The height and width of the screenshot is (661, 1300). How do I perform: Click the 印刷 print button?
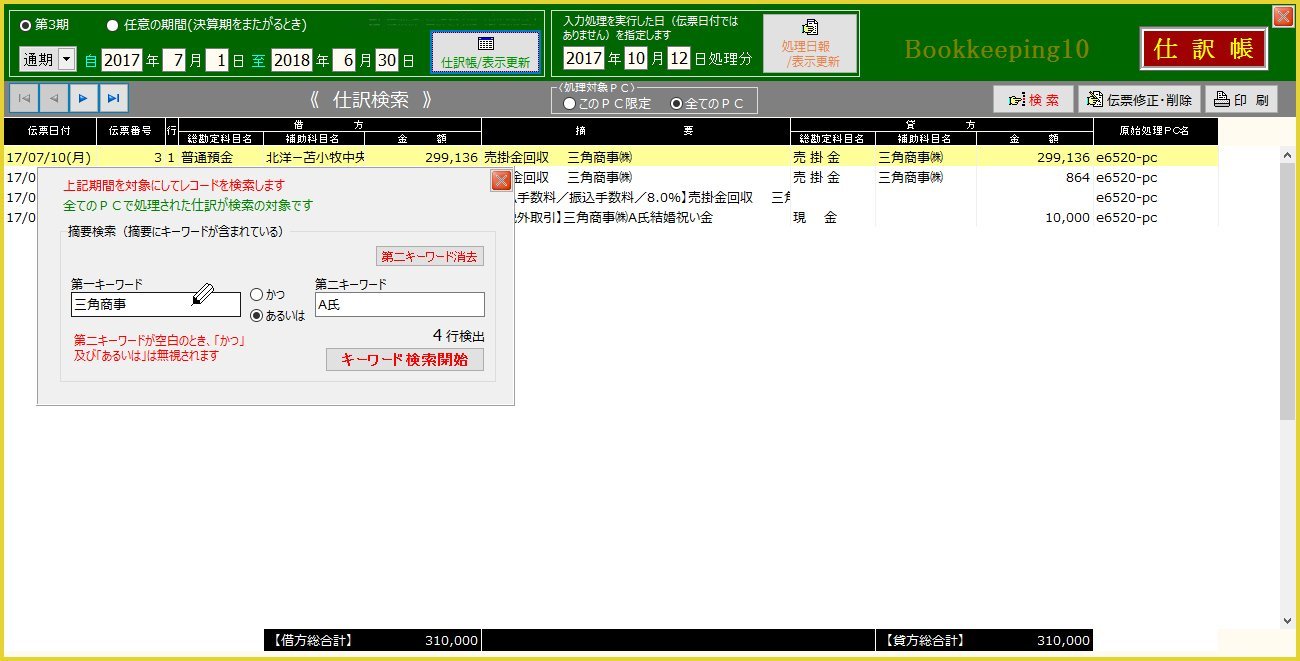click(x=1241, y=99)
